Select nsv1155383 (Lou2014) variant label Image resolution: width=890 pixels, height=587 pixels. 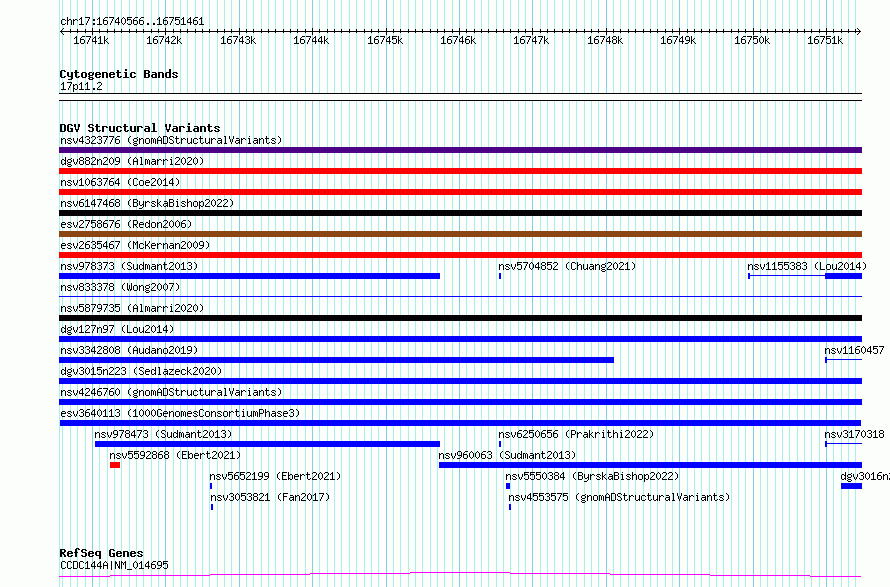point(807,266)
